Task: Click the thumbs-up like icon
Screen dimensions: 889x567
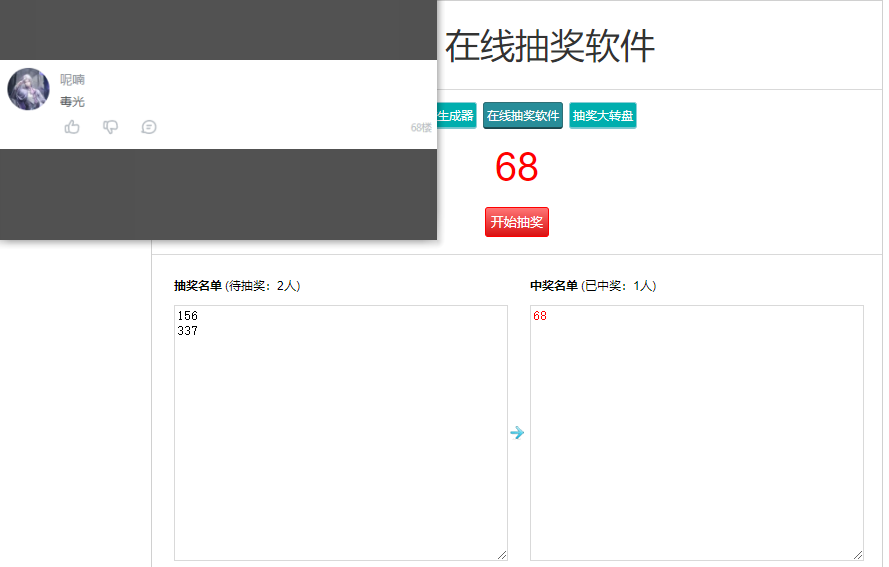Action: [72, 127]
